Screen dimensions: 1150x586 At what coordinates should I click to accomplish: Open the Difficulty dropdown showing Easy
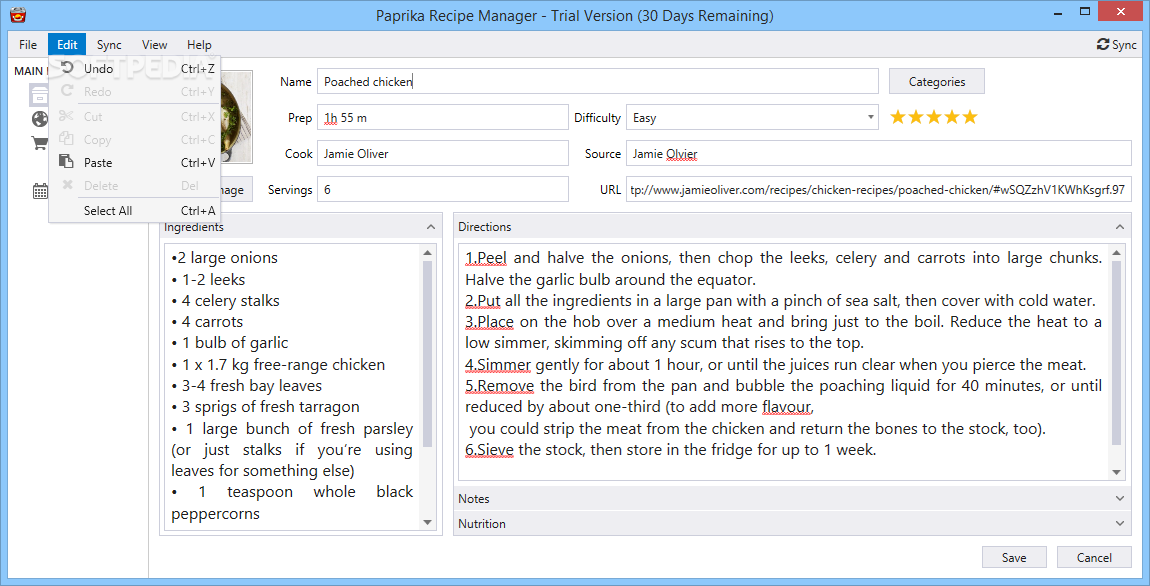pyautogui.click(x=752, y=117)
